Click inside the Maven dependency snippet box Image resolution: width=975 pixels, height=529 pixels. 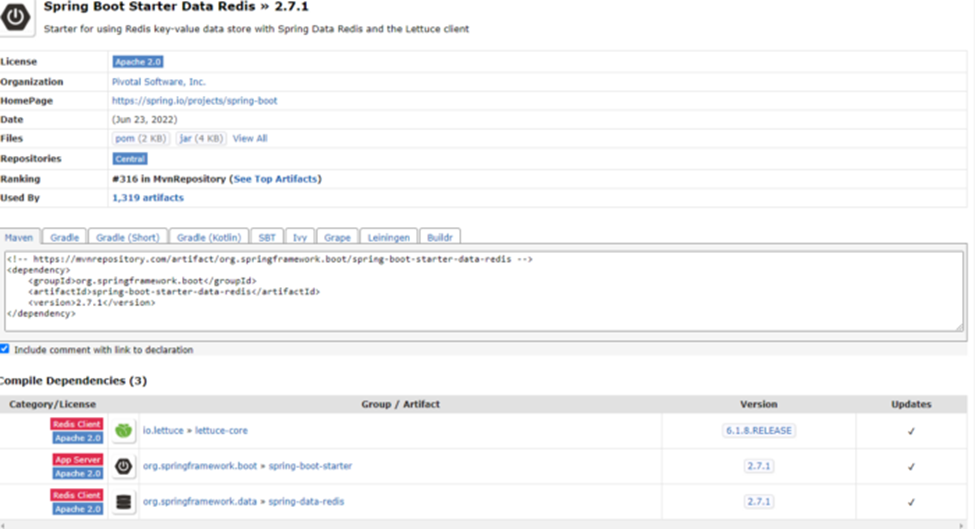pos(480,290)
